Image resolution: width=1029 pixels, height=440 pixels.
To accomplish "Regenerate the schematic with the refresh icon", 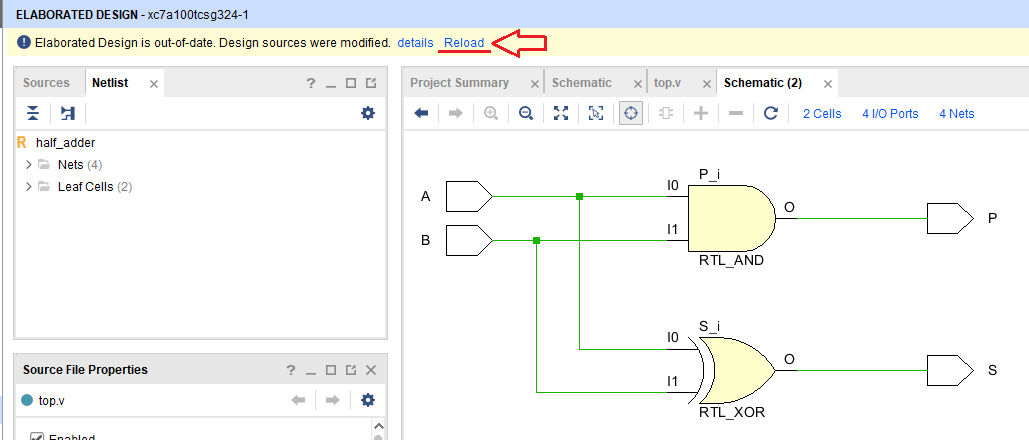I will click(770, 114).
